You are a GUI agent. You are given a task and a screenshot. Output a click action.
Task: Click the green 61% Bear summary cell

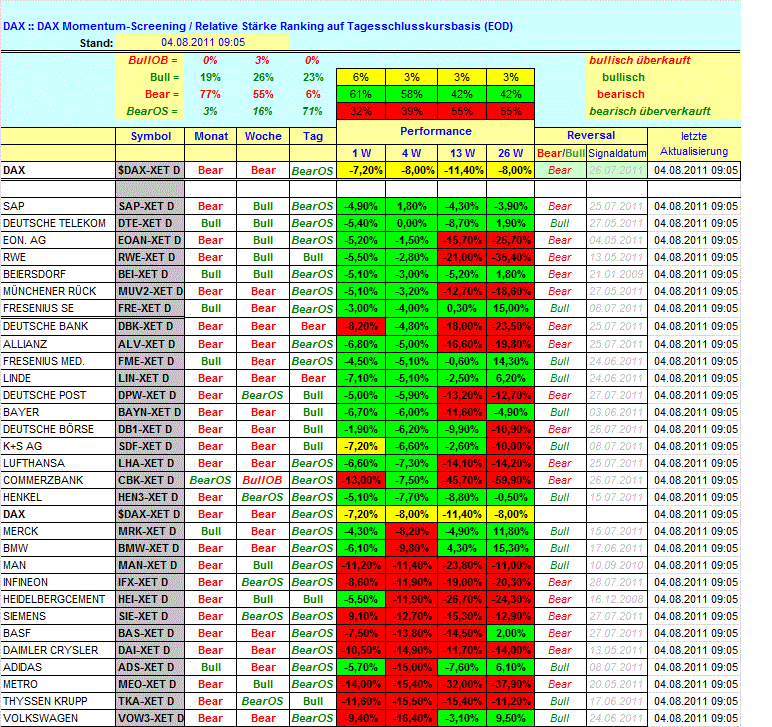[x=361, y=94]
